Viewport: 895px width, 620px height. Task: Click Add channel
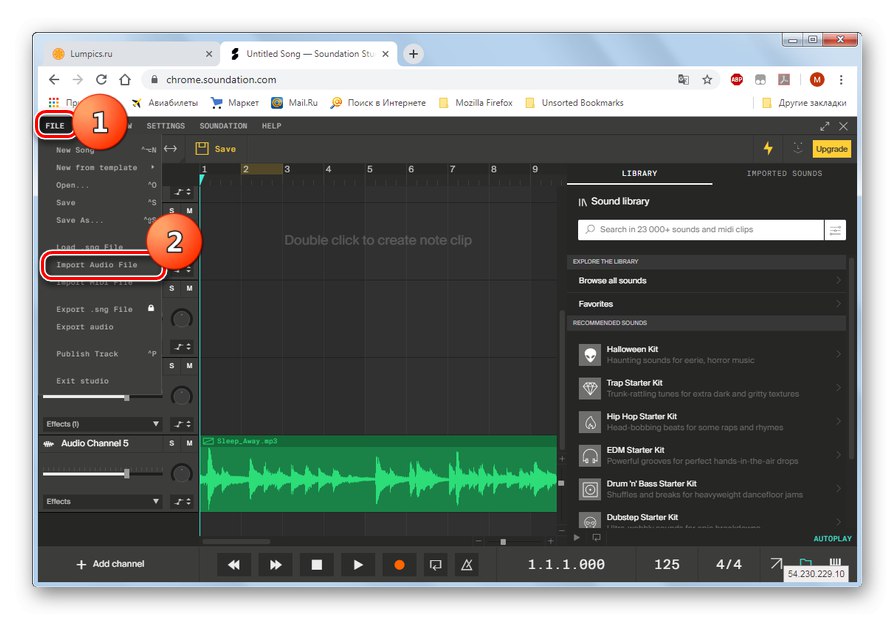(110, 564)
